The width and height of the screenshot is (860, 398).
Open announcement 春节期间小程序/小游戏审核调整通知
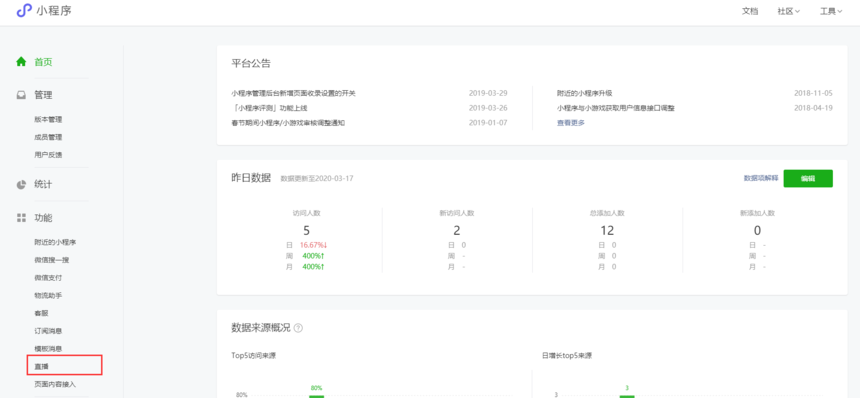(288, 123)
